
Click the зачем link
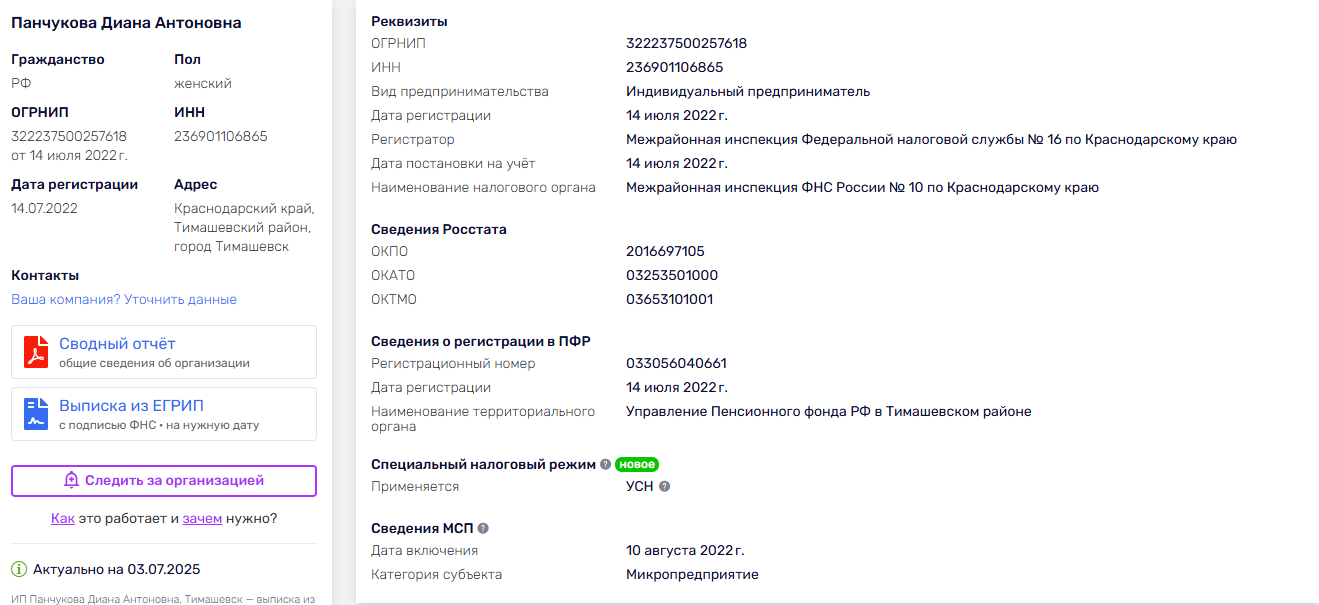[x=202, y=518]
